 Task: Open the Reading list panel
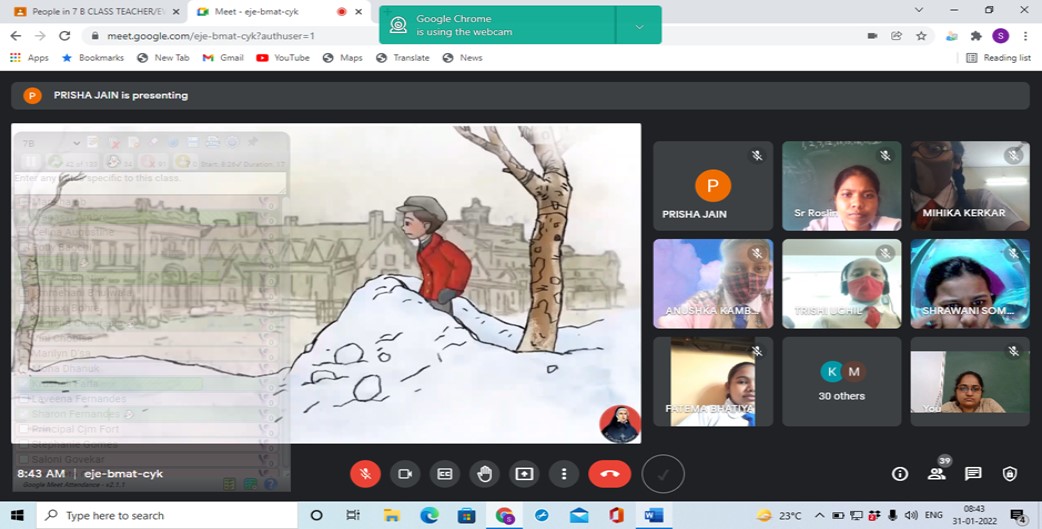pyautogui.click(x=999, y=58)
